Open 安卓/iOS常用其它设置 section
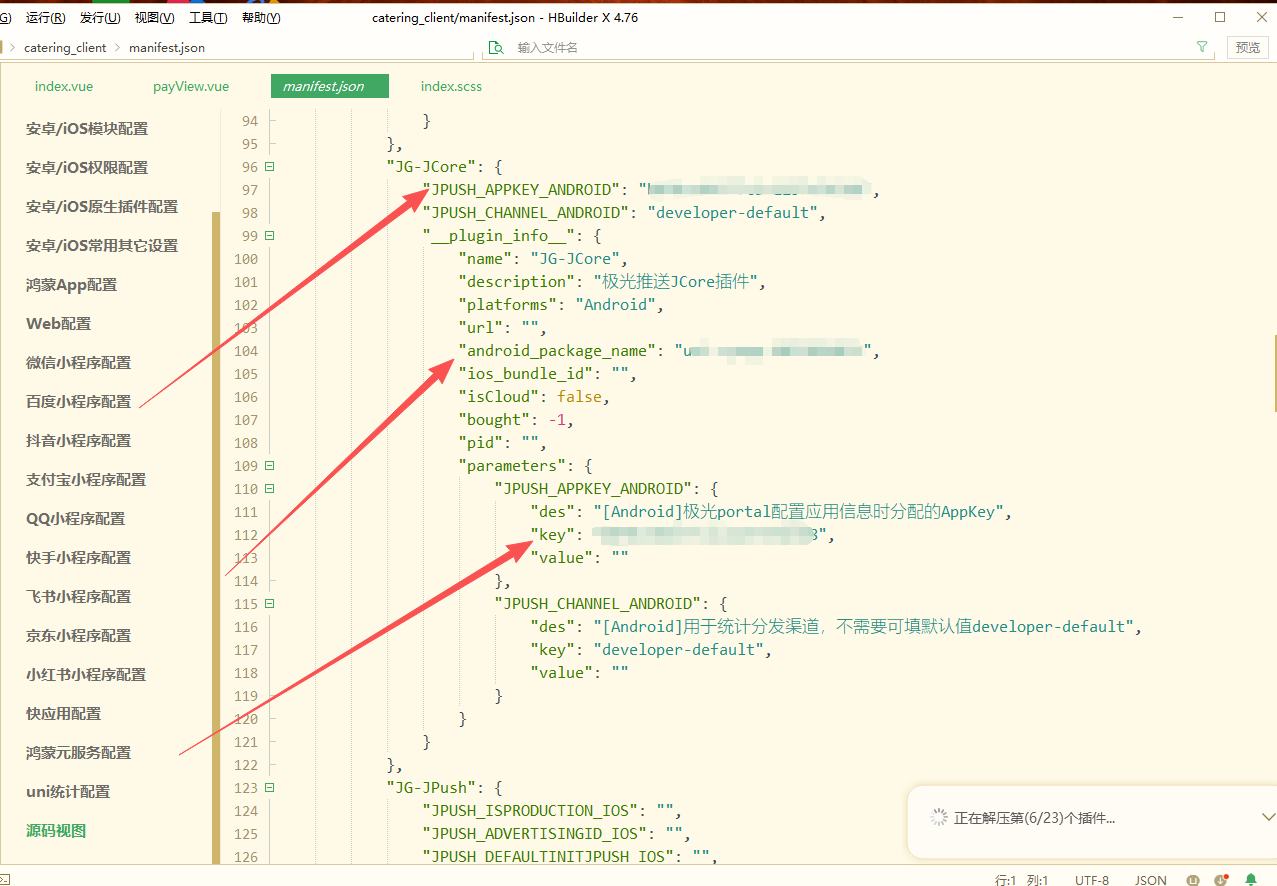The height and width of the screenshot is (886, 1277). (x=102, y=246)
